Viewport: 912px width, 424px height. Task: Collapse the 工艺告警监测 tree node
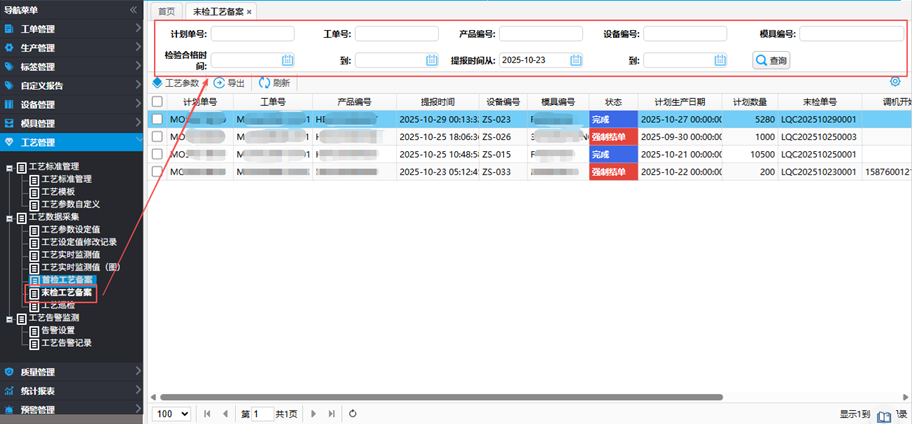(10, 317)
